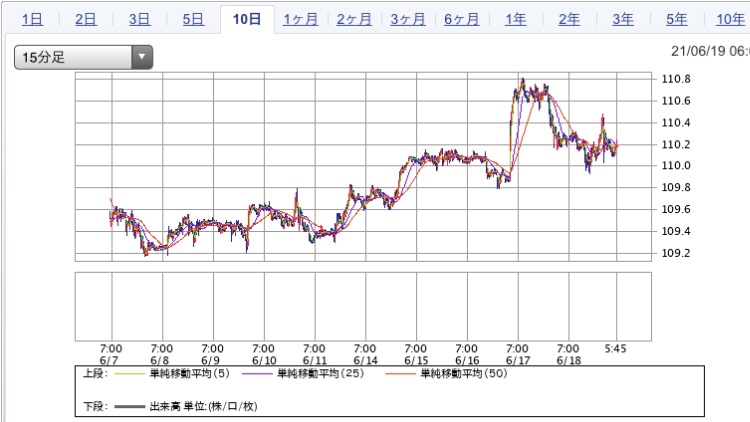Image resolution: width=750 pixels, height=422 pixels.
Task: Click the 109.2 price axis label
Action: (x=676, y=253)
